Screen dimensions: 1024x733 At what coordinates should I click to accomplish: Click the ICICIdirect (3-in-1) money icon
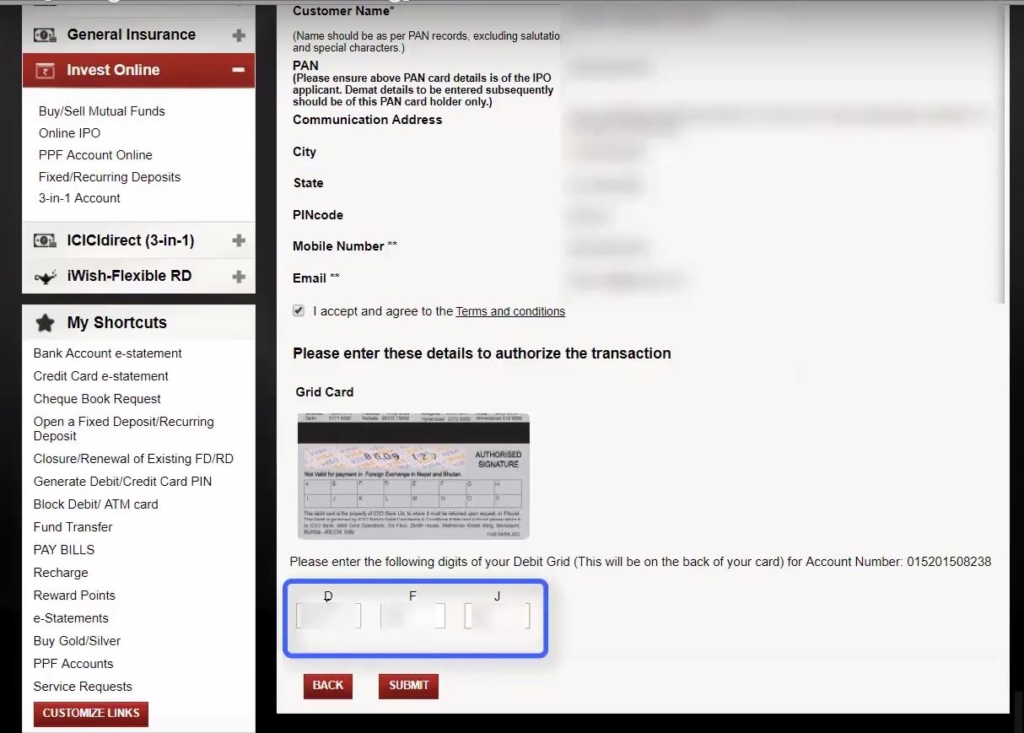click(x=45, y=240)
